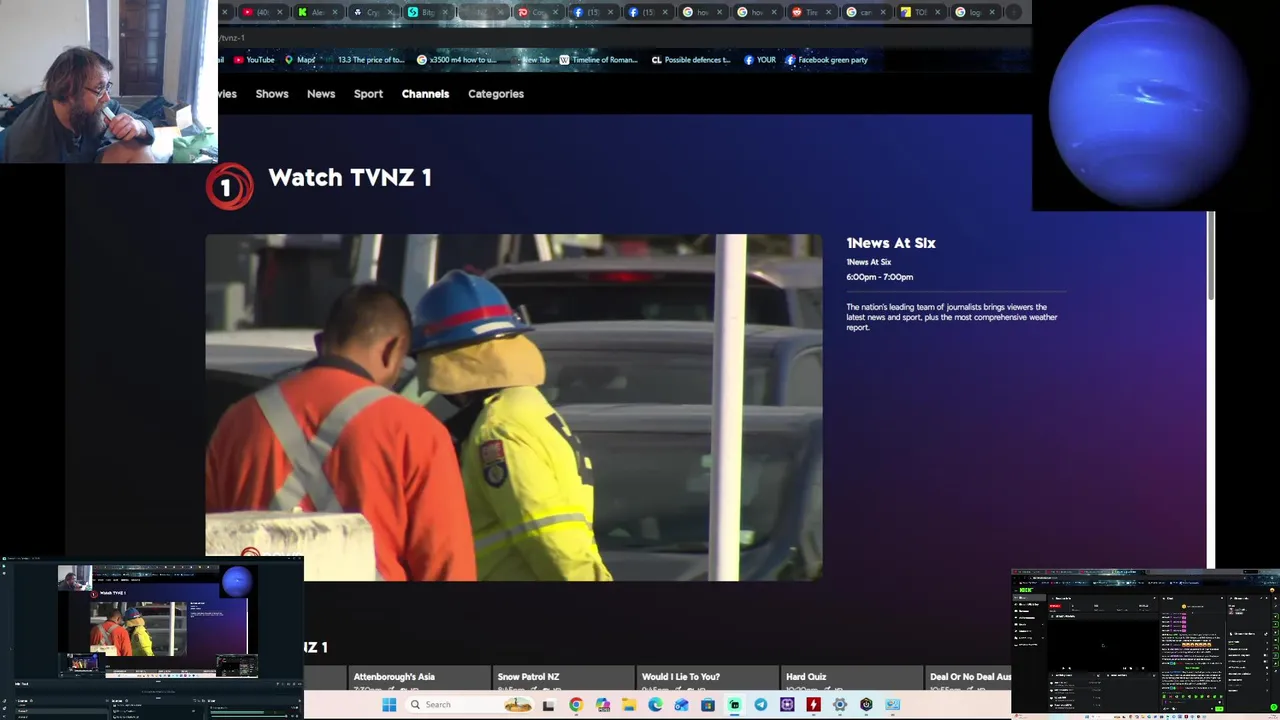1280x720 pixels.
Task: Open Settings gear on the taskbar
Action: [x=840, y=705]
